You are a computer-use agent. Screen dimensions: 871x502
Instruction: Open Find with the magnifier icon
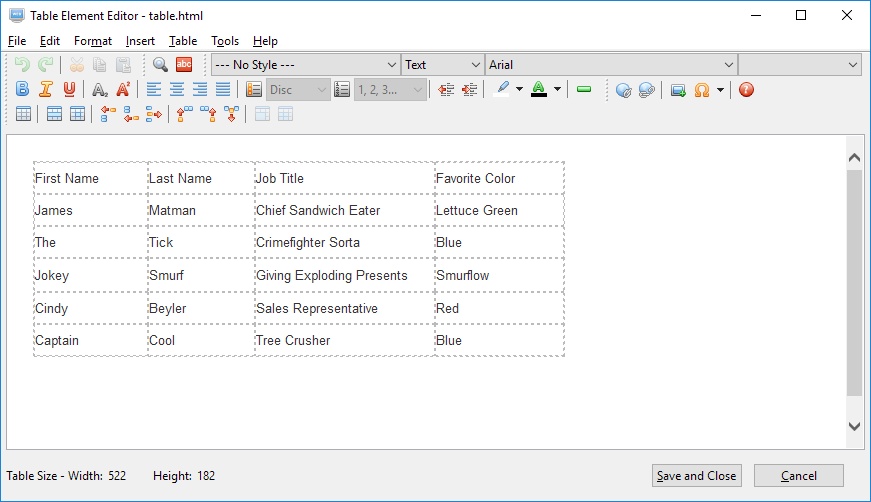pyautogui.click(x=161, y=65)
